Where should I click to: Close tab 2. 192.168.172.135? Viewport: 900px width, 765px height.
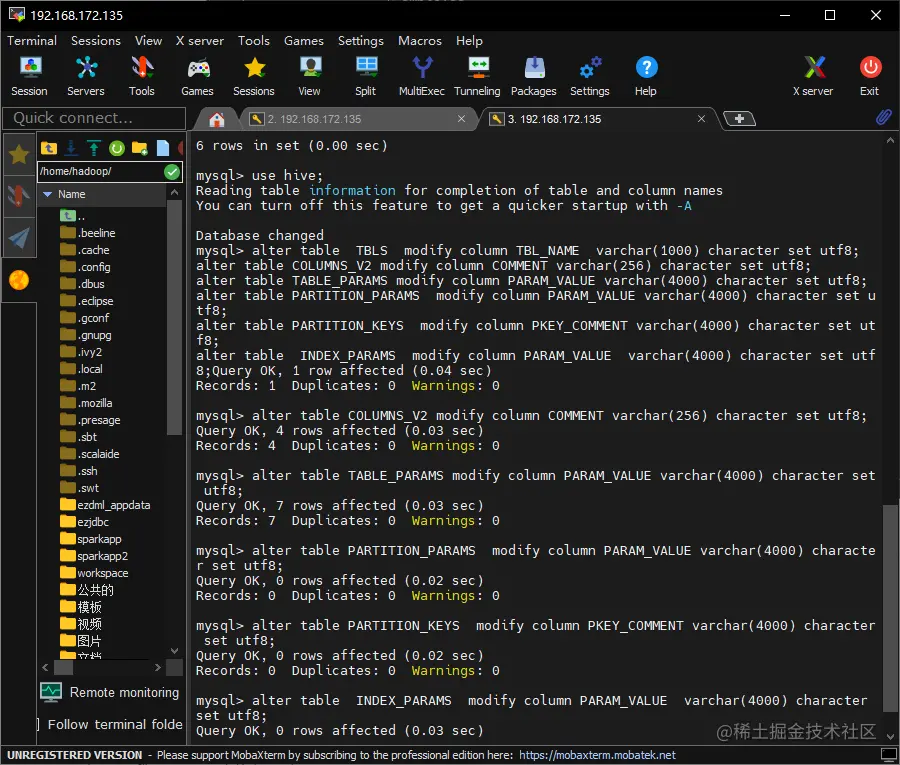click(461, 119)
